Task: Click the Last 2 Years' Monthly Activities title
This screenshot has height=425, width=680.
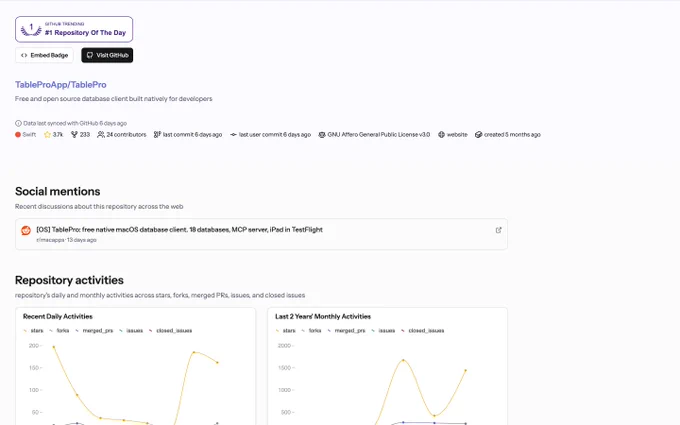Action: coord(323,317)
